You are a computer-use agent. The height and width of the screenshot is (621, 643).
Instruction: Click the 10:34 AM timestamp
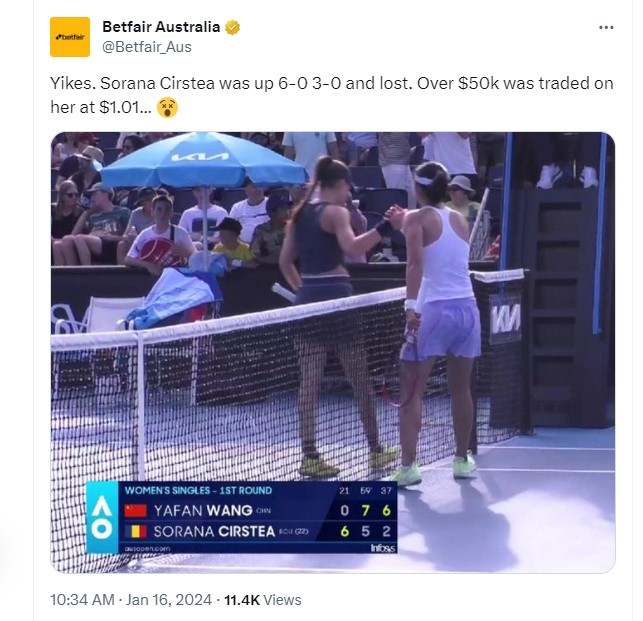[82, 600]
